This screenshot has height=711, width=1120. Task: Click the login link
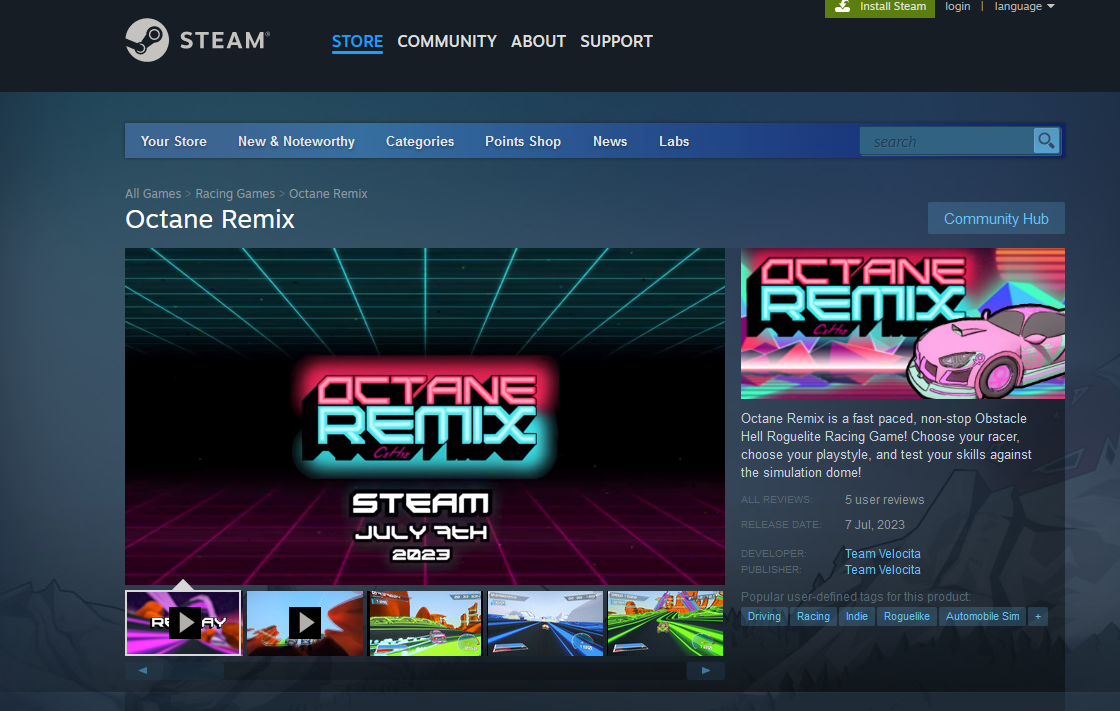point(958,6)
